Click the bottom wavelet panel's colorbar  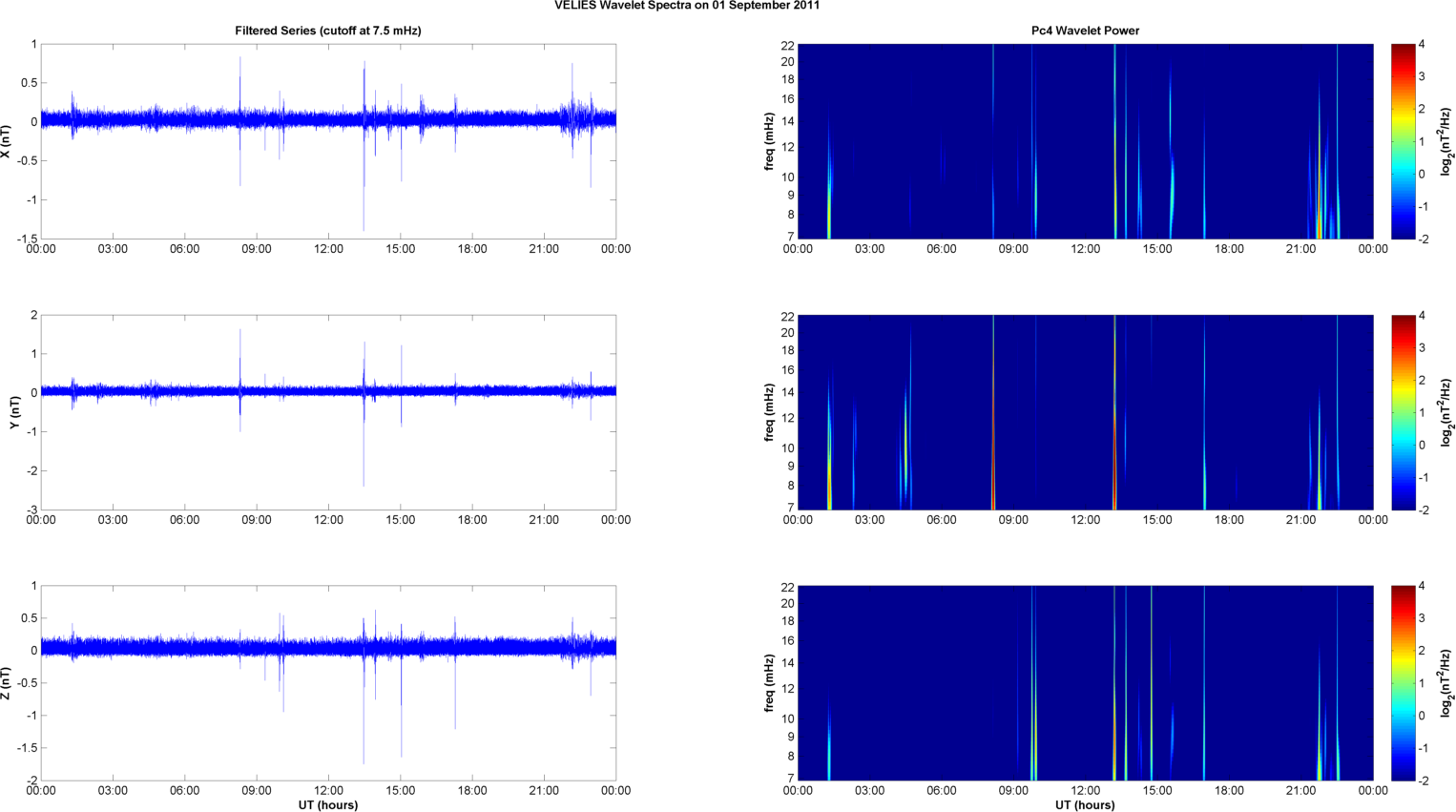(1403, 683)
